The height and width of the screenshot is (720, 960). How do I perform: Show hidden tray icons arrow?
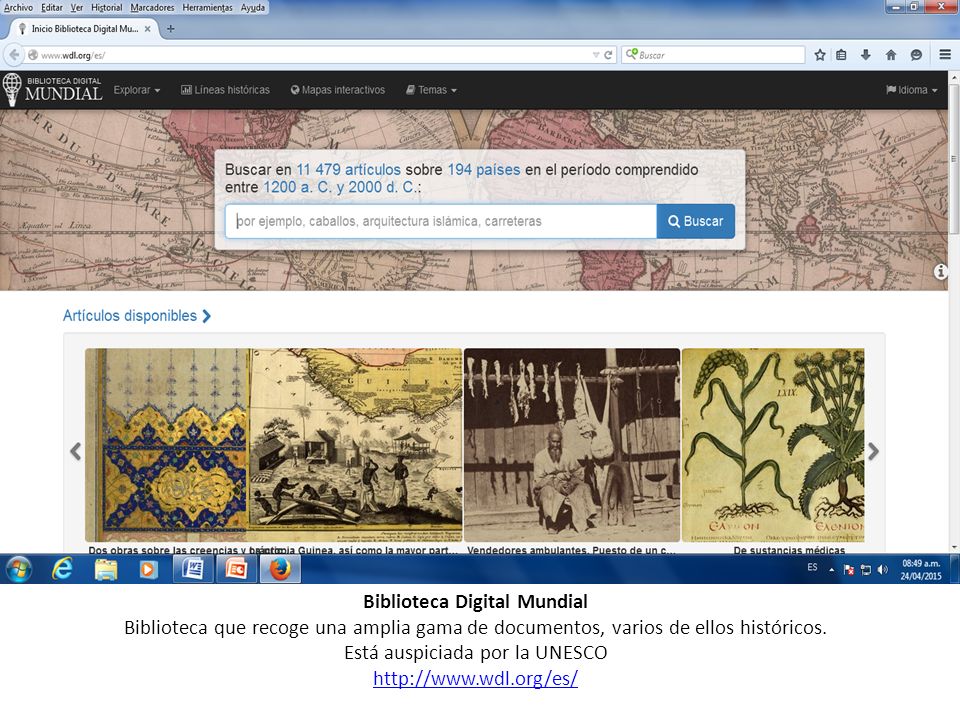831,569
